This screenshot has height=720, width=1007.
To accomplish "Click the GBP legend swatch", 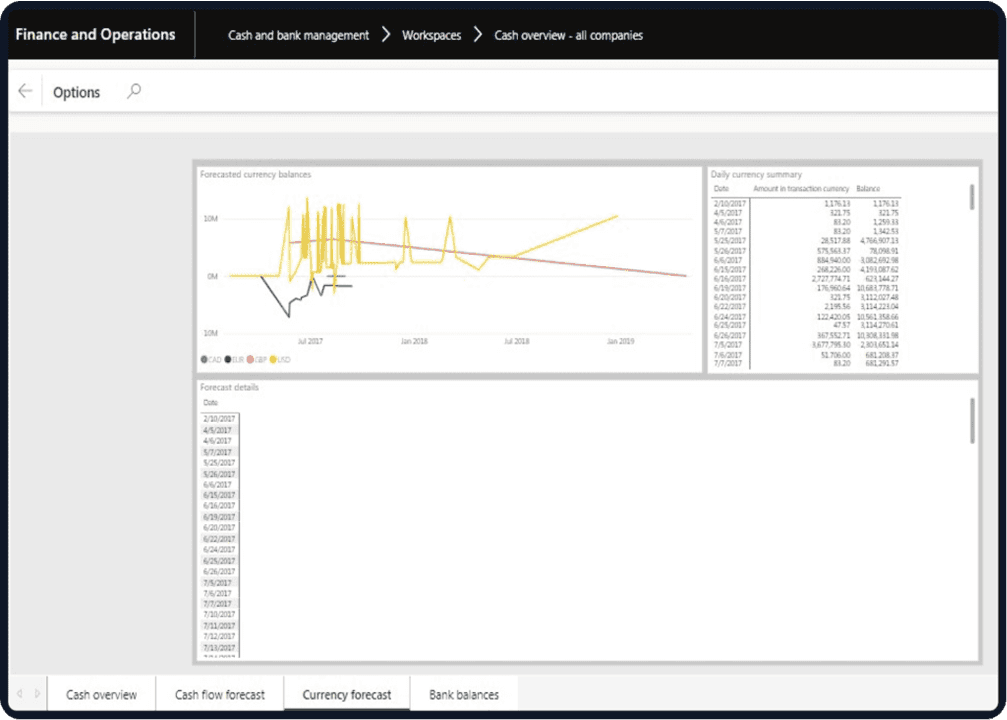I will [250, 360].
